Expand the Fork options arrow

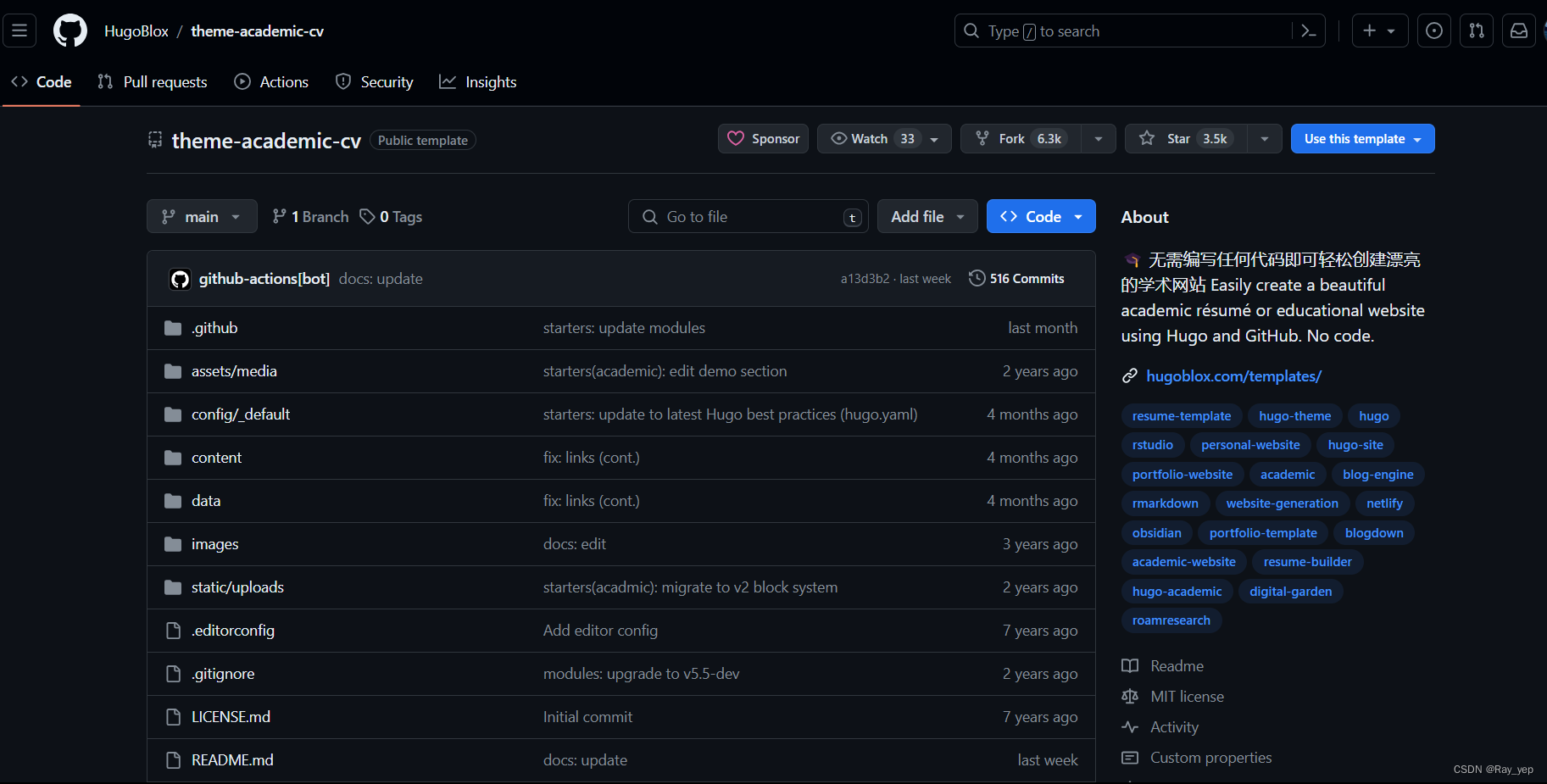[1099, 139]
